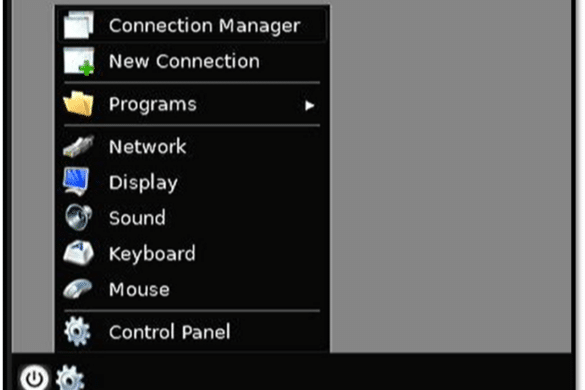Click the Sound speaker icon

[x=78, y=217]
